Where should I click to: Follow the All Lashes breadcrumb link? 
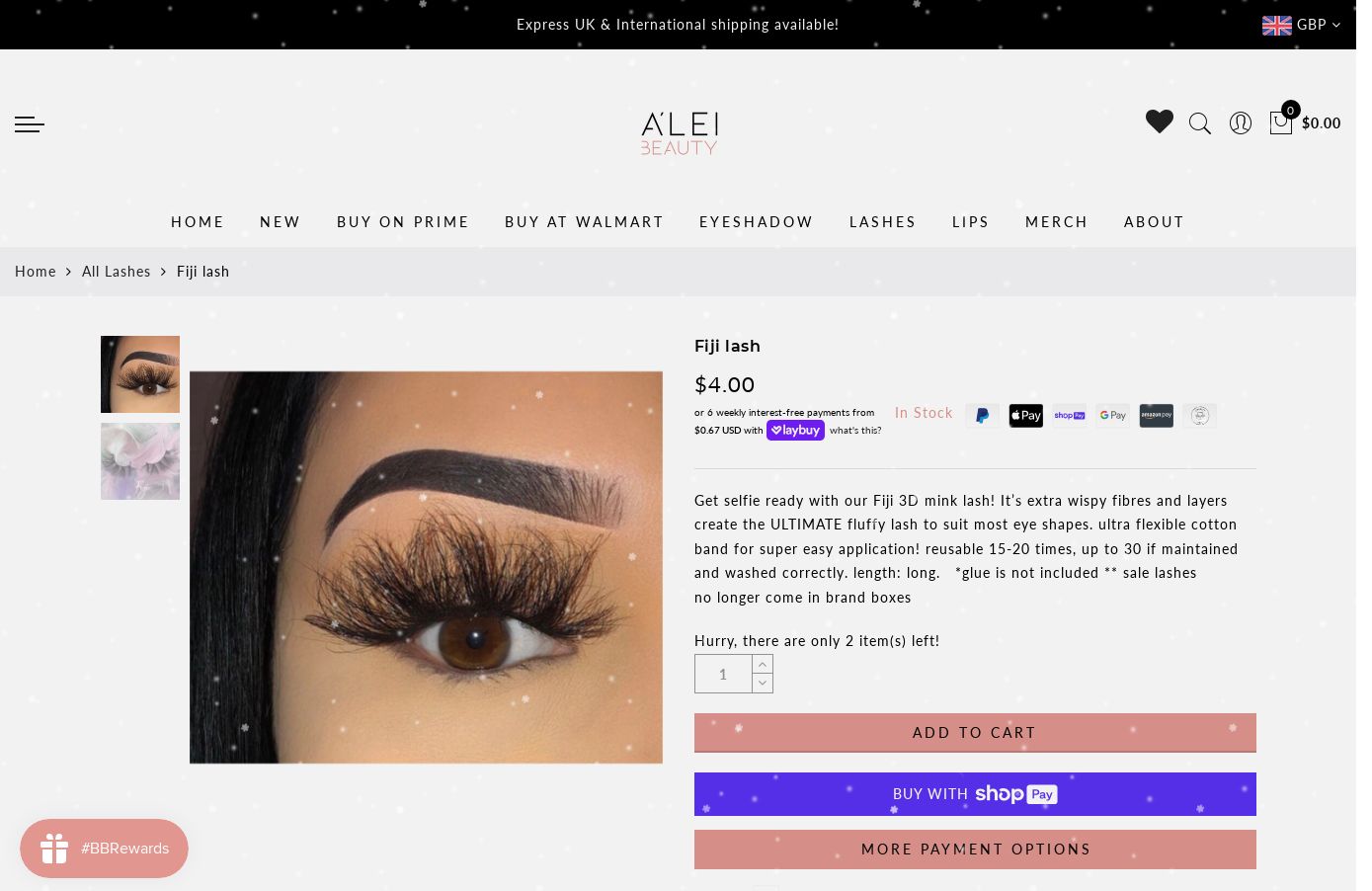[117, 272]
